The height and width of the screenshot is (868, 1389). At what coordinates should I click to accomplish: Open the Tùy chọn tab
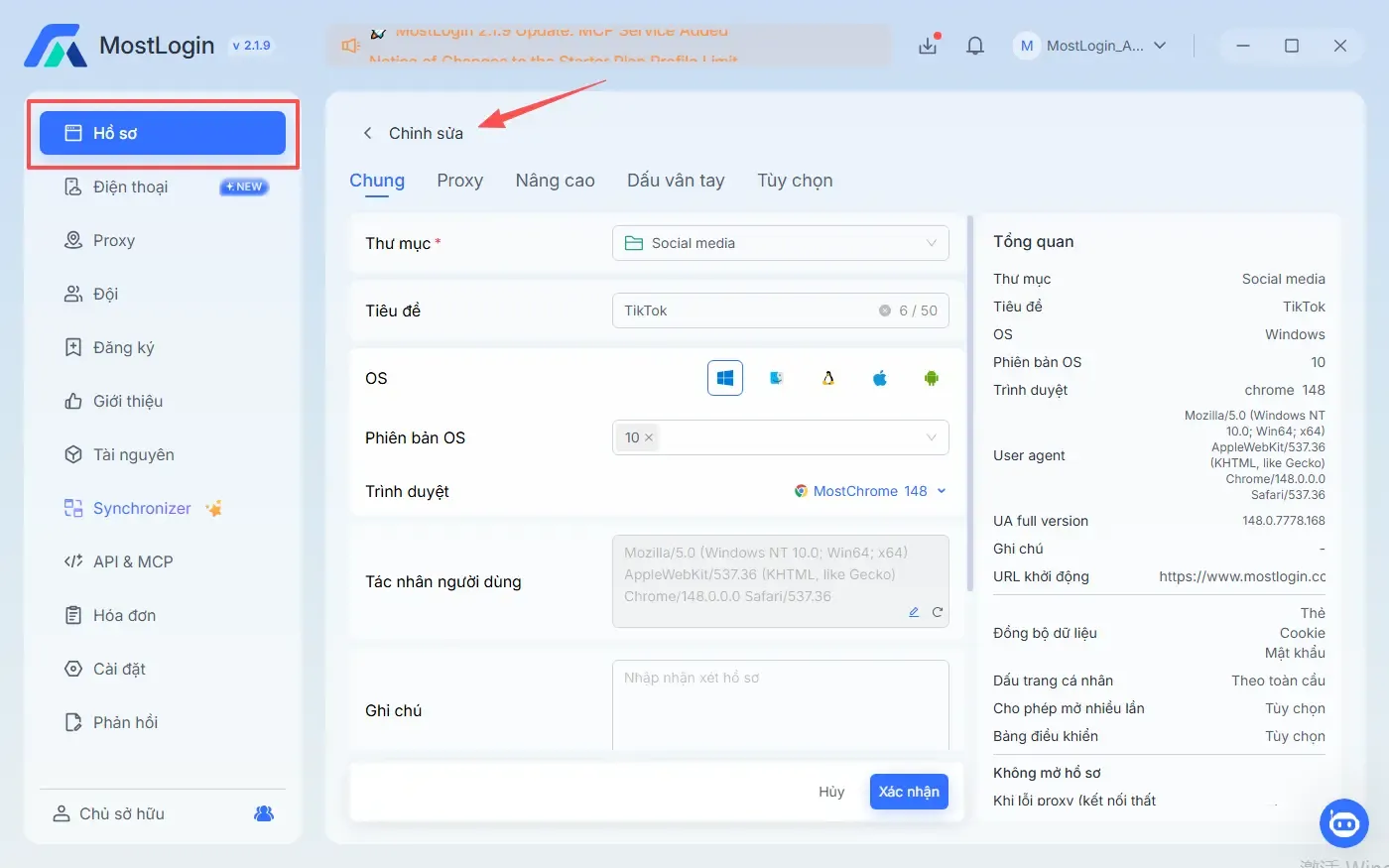click(x=795, y=181)
